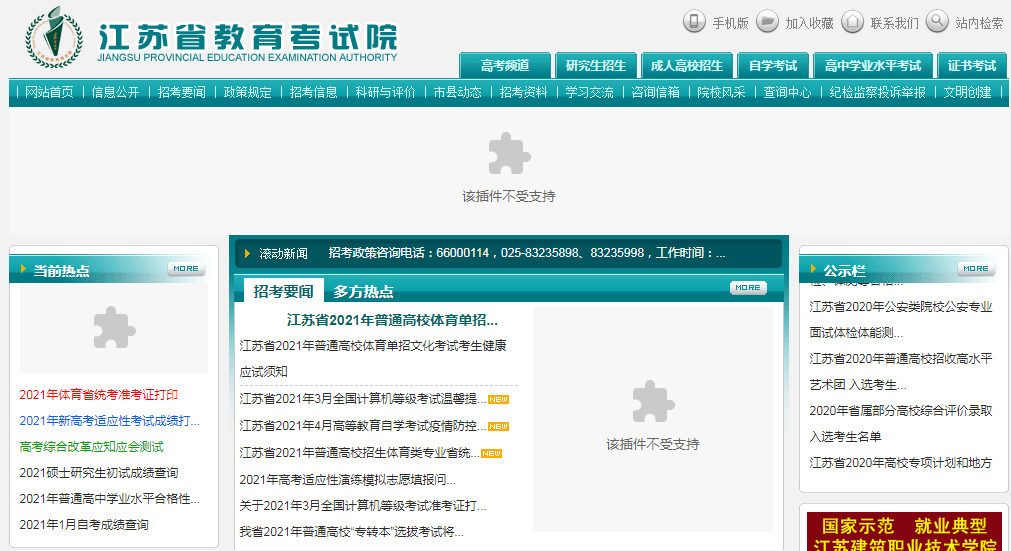Open 2021年1月自考成绩查询 link

pos(84,525)
